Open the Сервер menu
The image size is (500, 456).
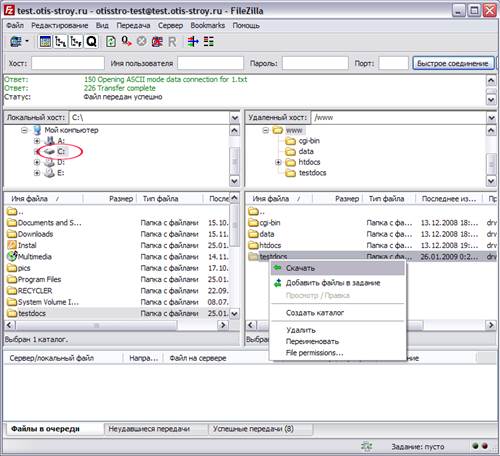tap(170, 26)
